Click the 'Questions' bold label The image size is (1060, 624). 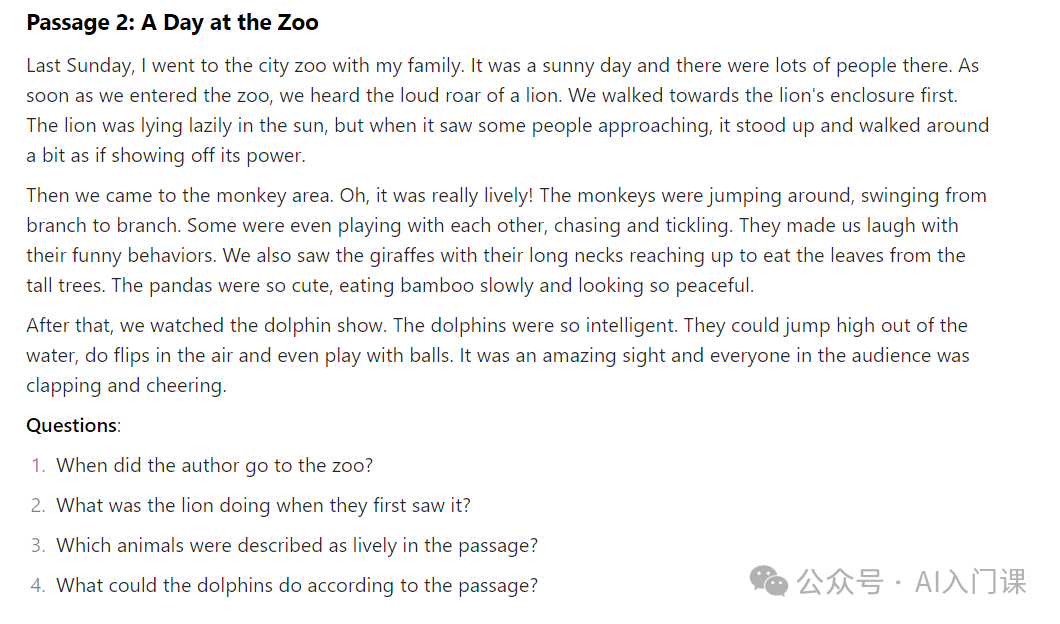(x=72, y=425)
